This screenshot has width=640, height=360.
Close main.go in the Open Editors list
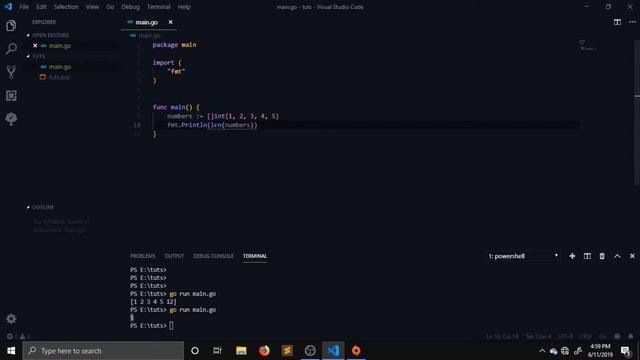(35, 46)
